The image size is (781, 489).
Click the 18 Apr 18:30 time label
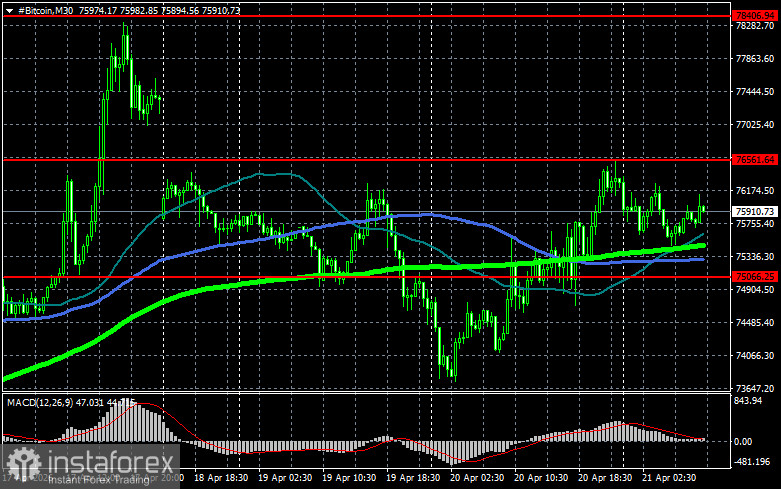coord(221,478)
